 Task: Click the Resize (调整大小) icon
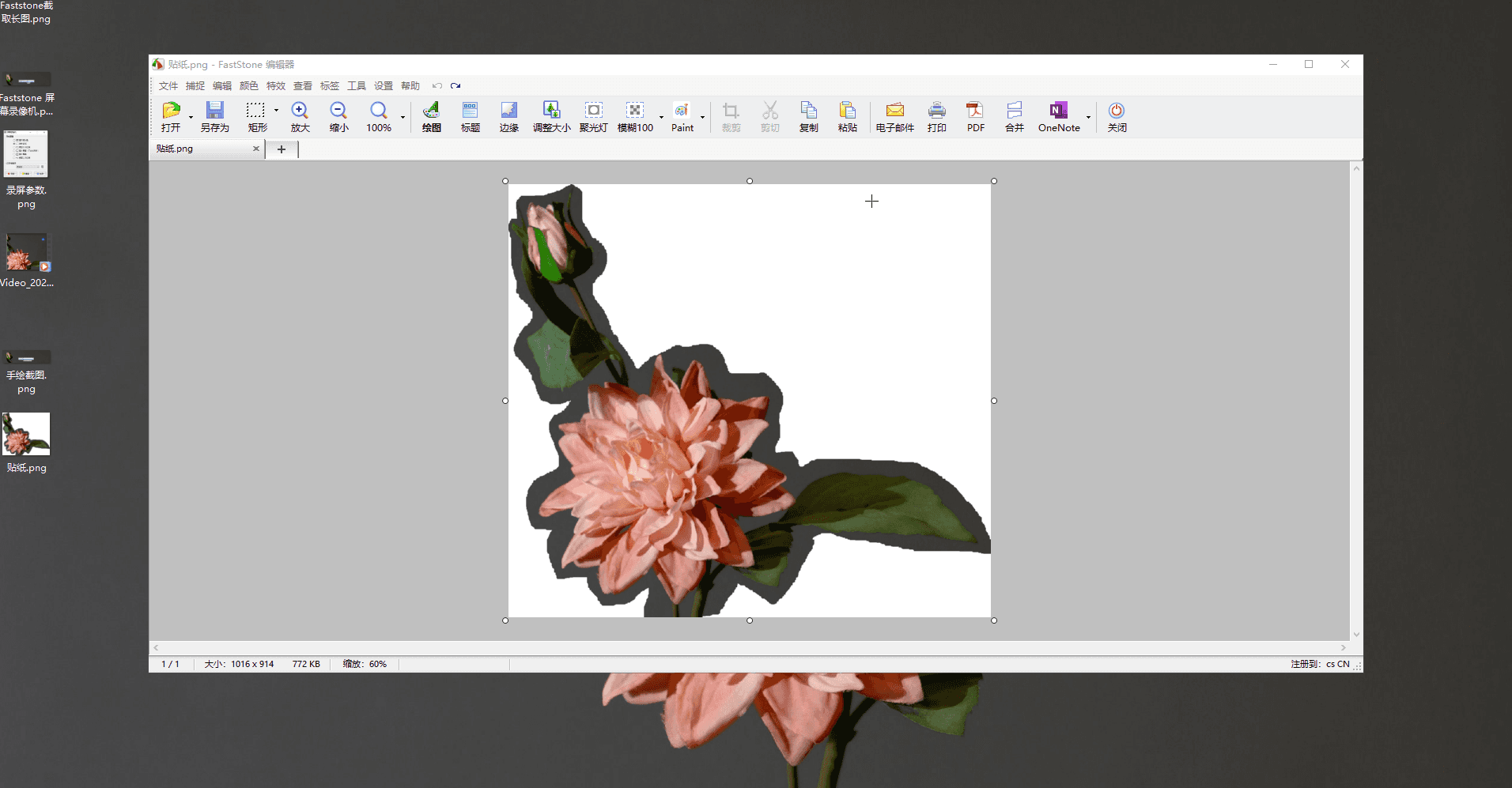(551, 116)
